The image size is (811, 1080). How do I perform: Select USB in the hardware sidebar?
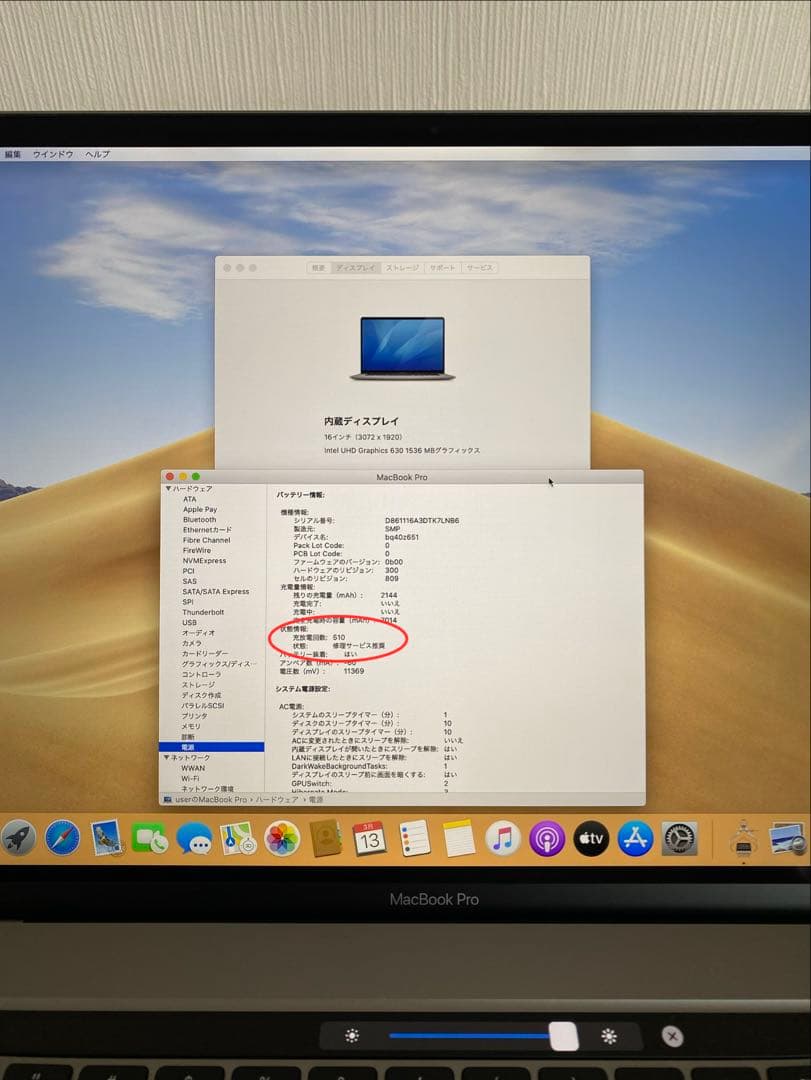[x=190, y=623]
